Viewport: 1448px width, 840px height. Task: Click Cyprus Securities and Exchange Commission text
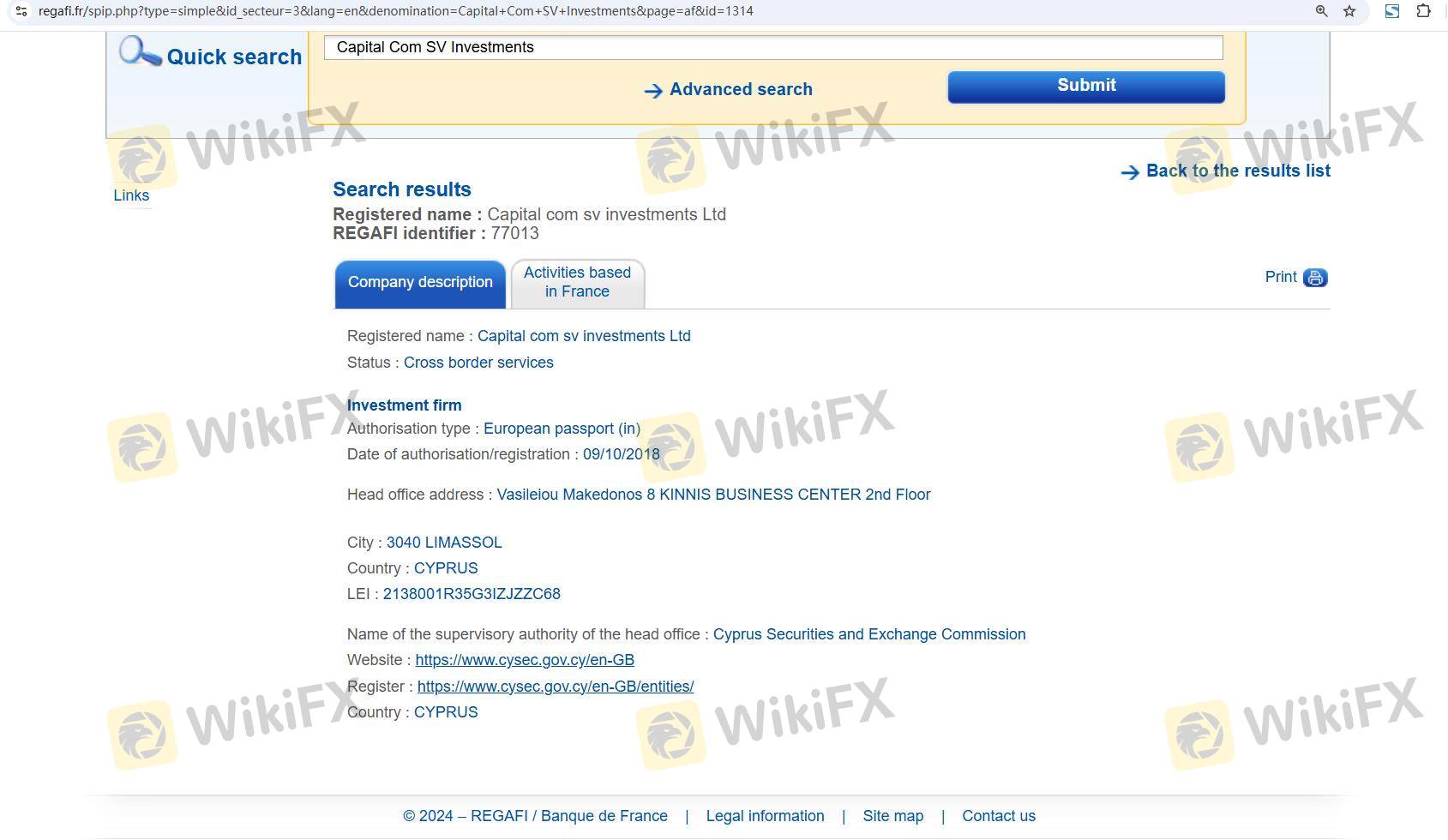point(869,634)
